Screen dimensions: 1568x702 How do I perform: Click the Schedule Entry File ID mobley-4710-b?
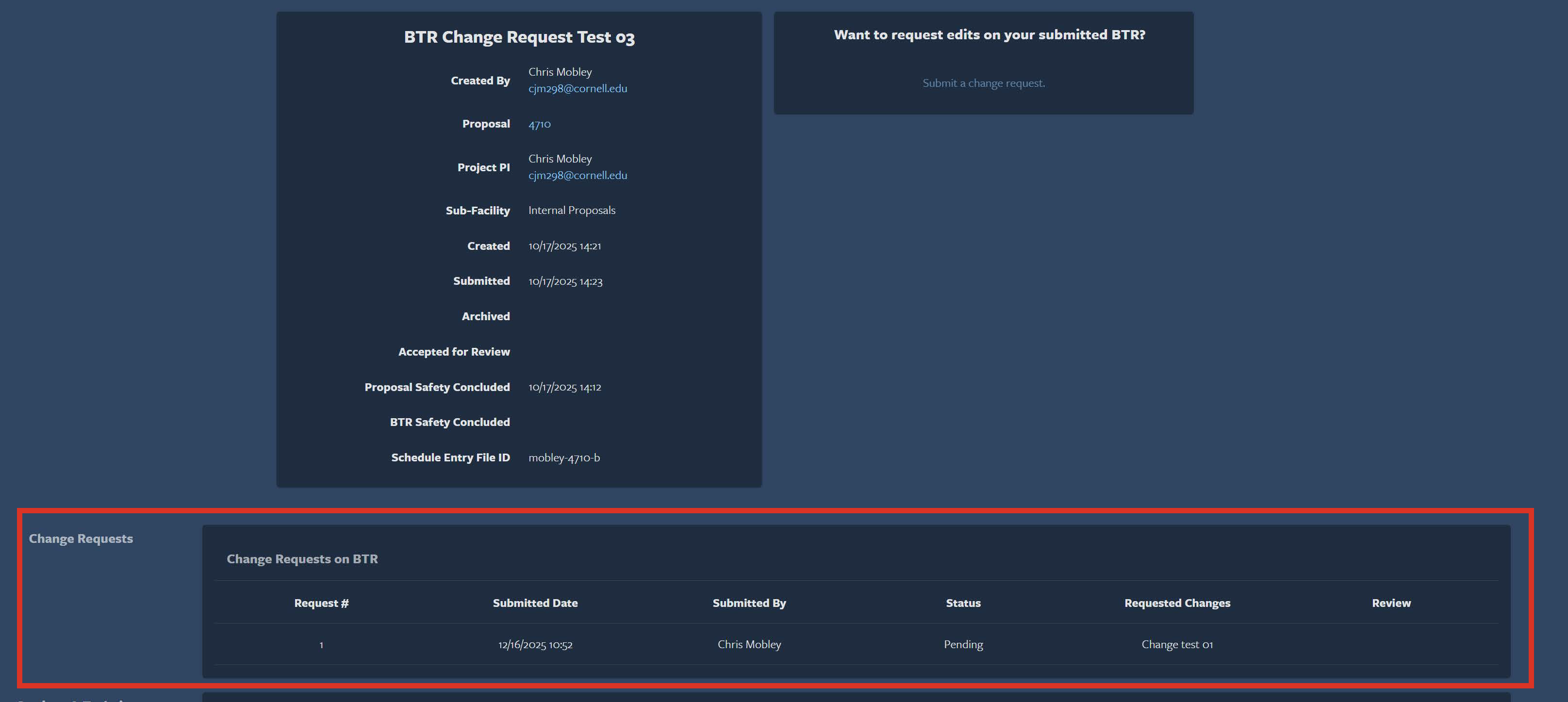563,457
